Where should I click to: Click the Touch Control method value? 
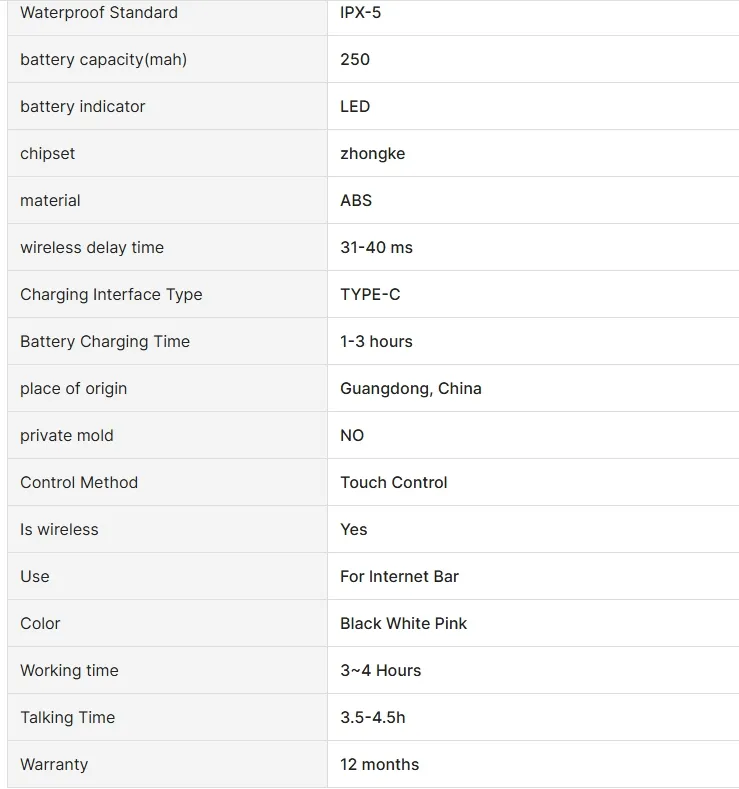(x=393, y=483)
